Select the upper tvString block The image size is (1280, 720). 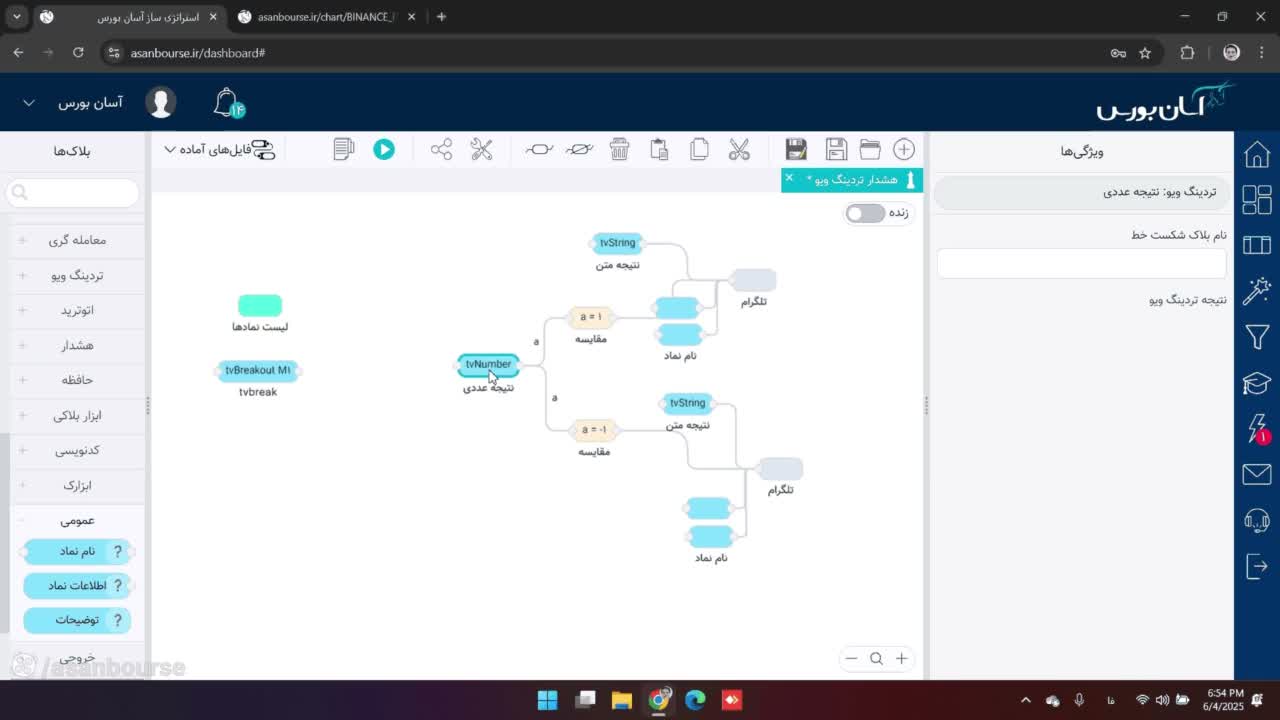(617, 243)
